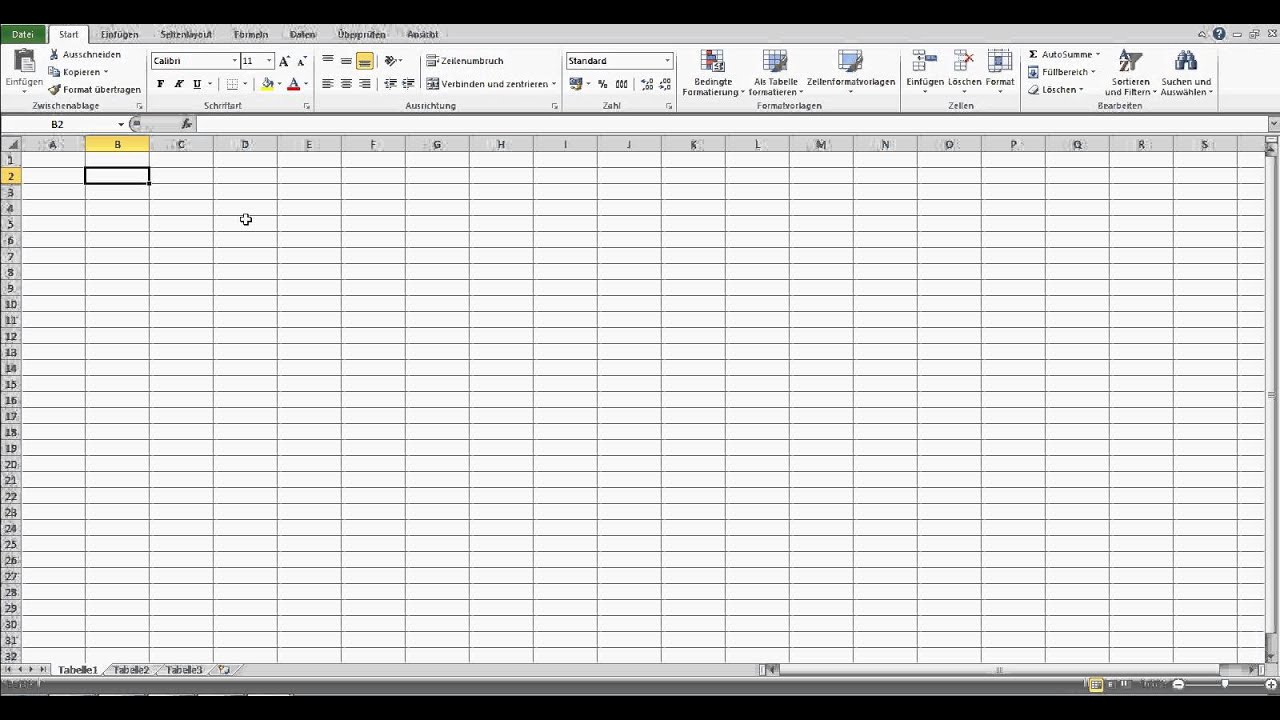Click the Einfügen paste clipboard icon
This screenshot has height=720, width=1280.
24,62
